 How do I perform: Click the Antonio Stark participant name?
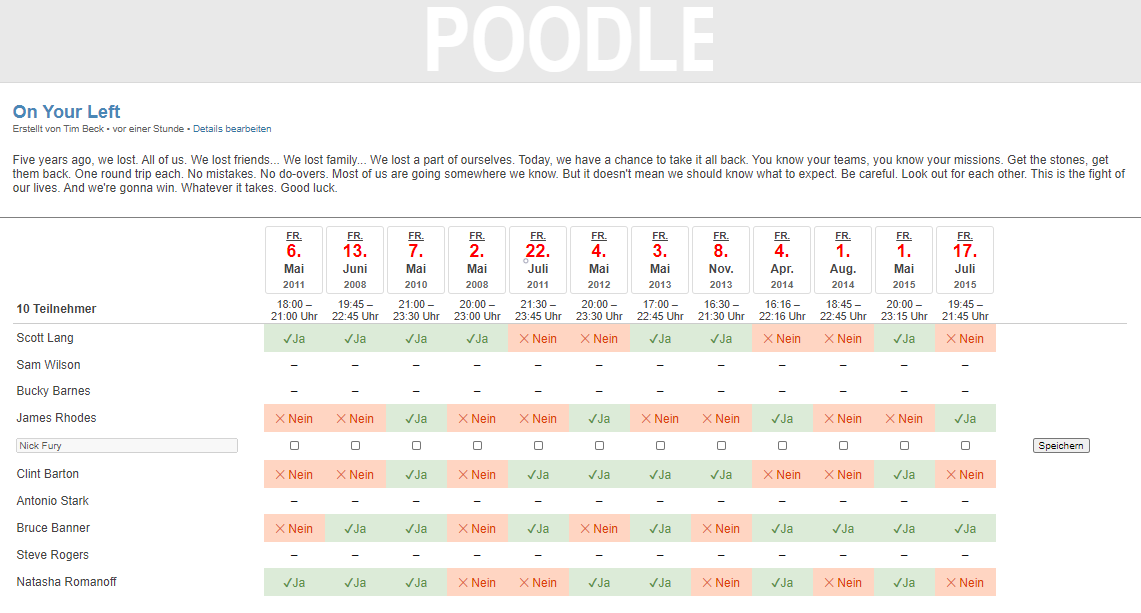pyautogui.click(x=53, y=501)
